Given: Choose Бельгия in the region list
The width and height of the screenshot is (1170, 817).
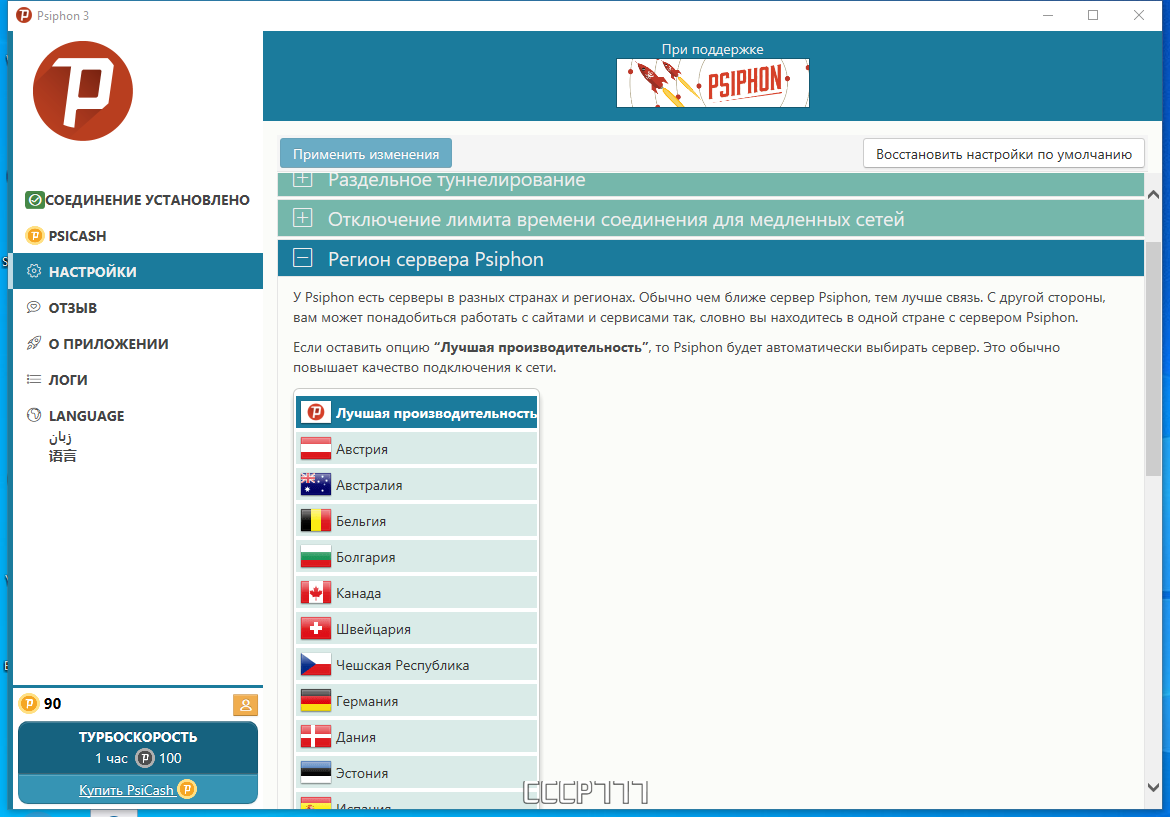Looking at the screenshot, I should [417, 521].
